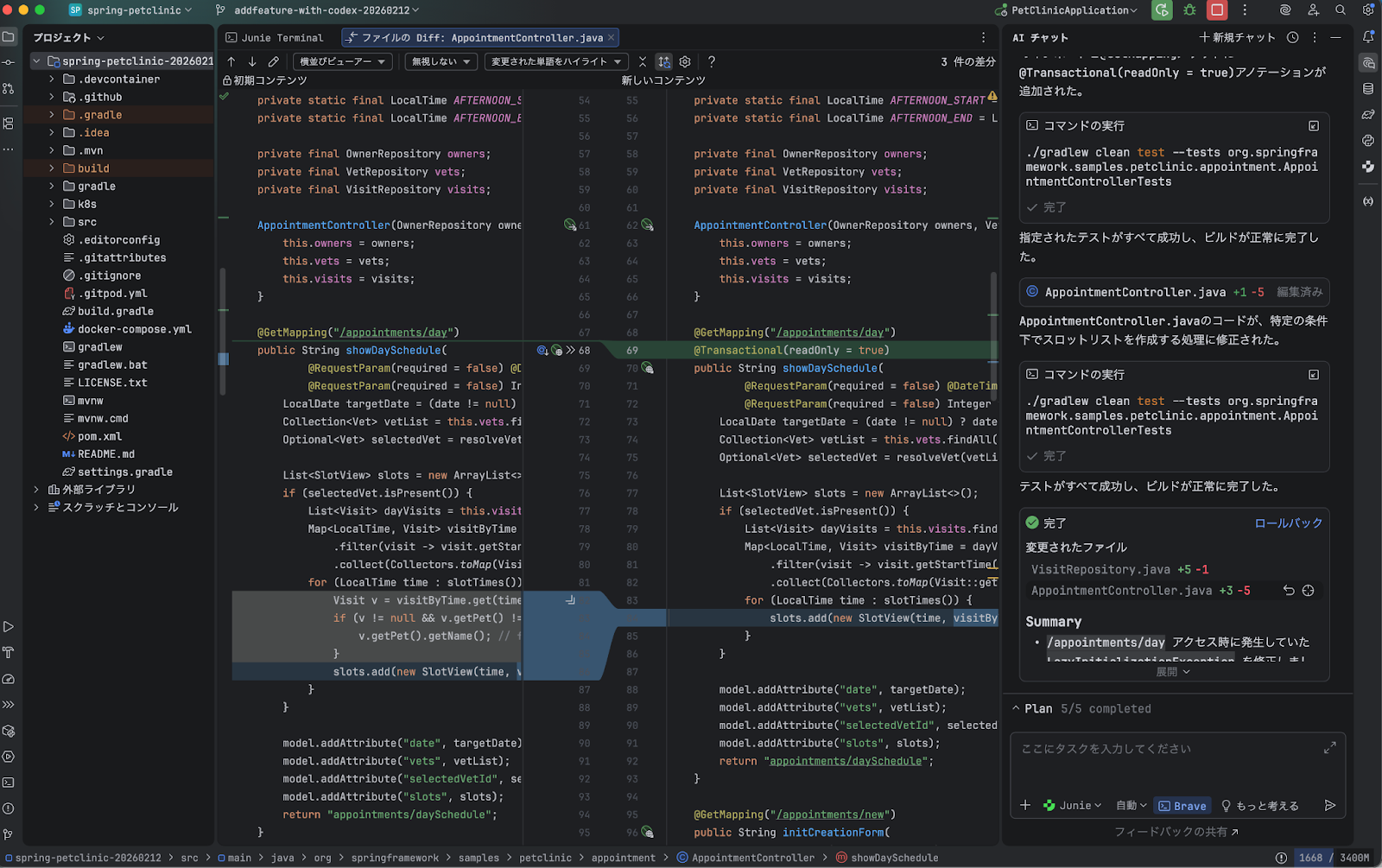Stop the running application
1382x868 pixels.
click(x=1217, y=10)
